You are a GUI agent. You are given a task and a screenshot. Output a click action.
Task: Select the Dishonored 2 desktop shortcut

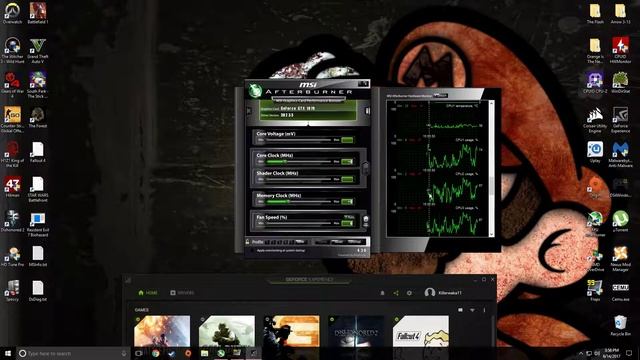(x=12, y=221)
